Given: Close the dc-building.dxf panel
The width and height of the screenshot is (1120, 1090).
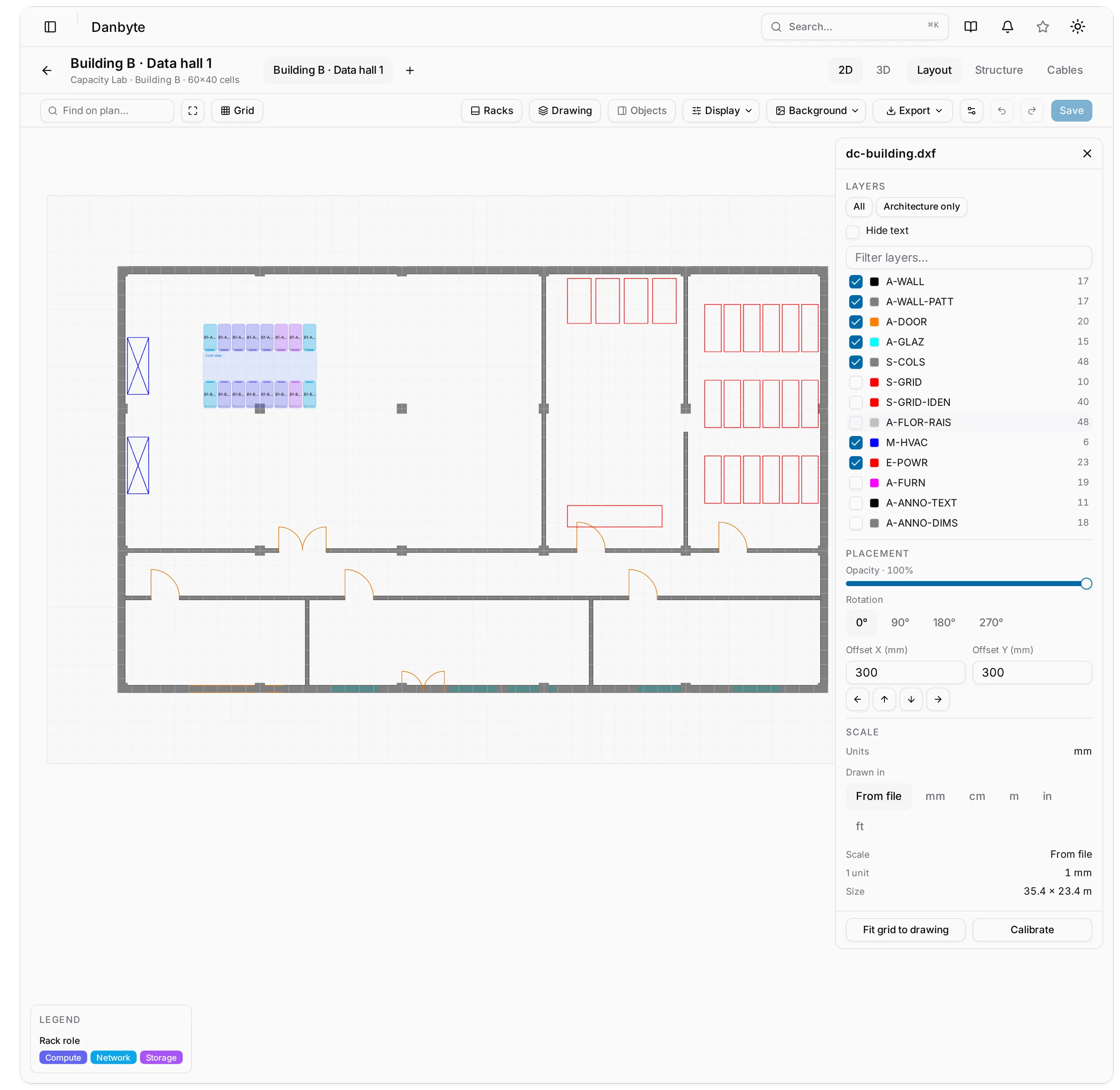Looking at the screenshot, I should click(x=1087, y=153).
